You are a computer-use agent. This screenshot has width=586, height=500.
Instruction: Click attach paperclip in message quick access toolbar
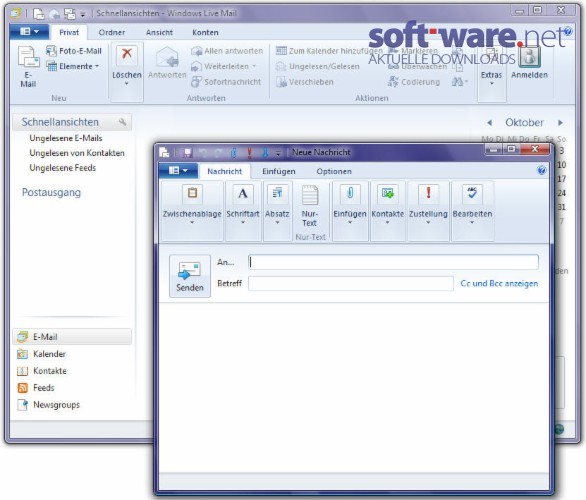coord(234,152)
